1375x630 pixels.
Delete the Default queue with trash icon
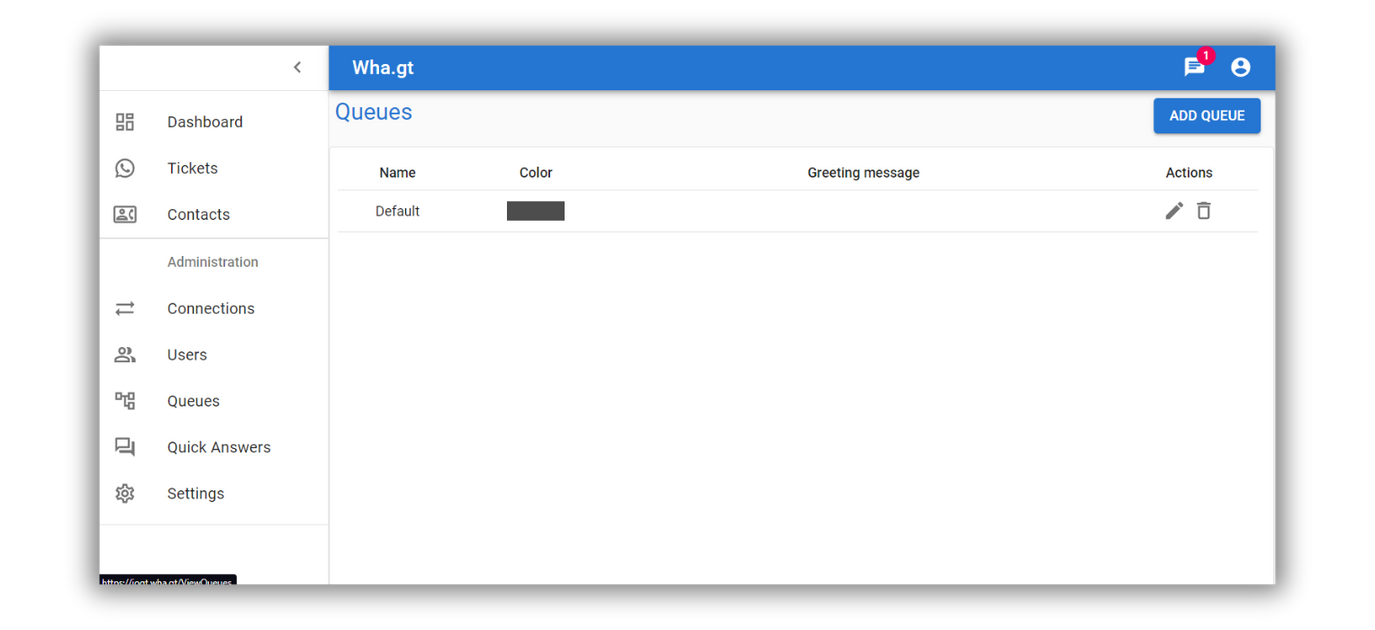(1204, 210)
